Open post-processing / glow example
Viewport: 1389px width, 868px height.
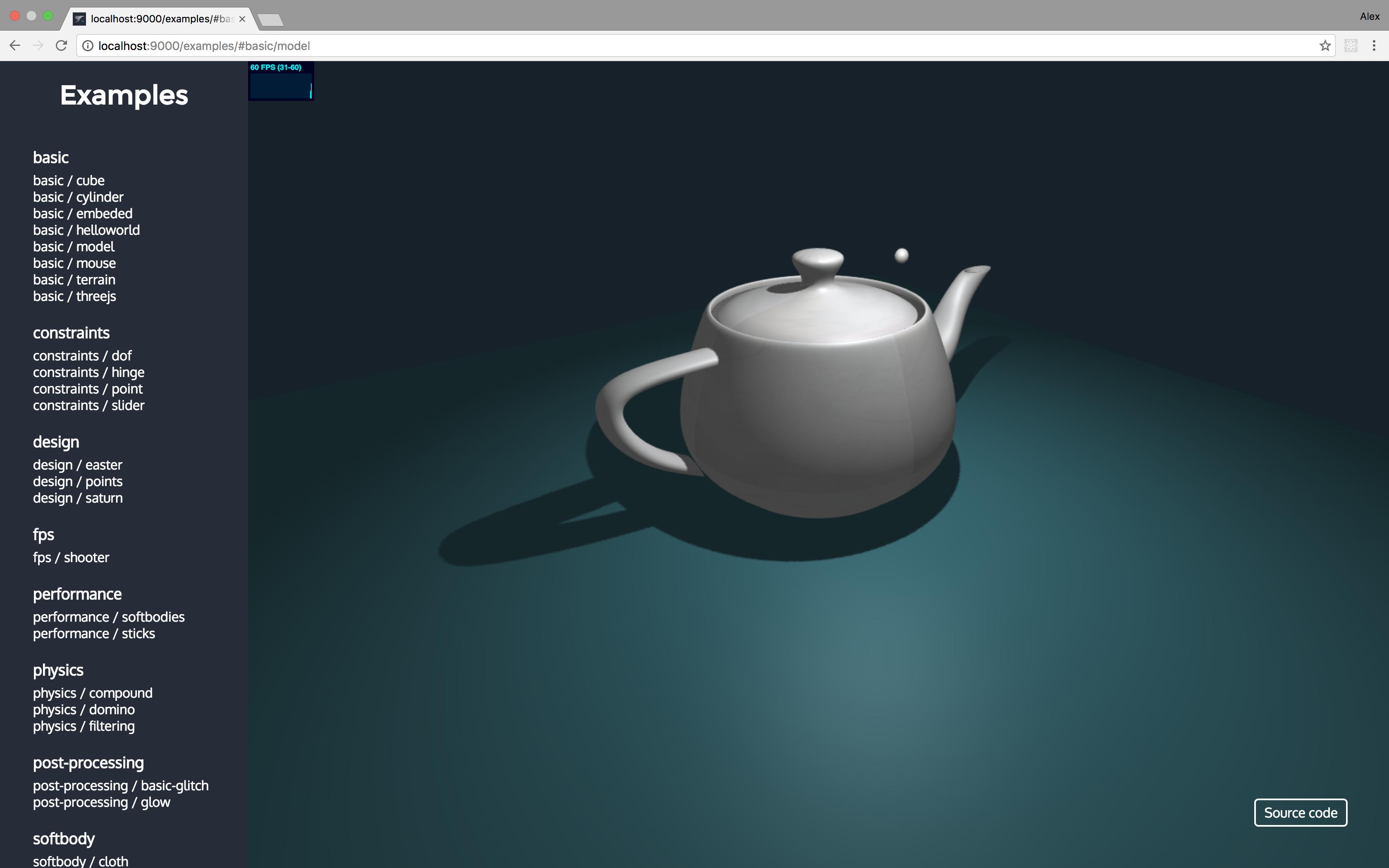(102, 803)
